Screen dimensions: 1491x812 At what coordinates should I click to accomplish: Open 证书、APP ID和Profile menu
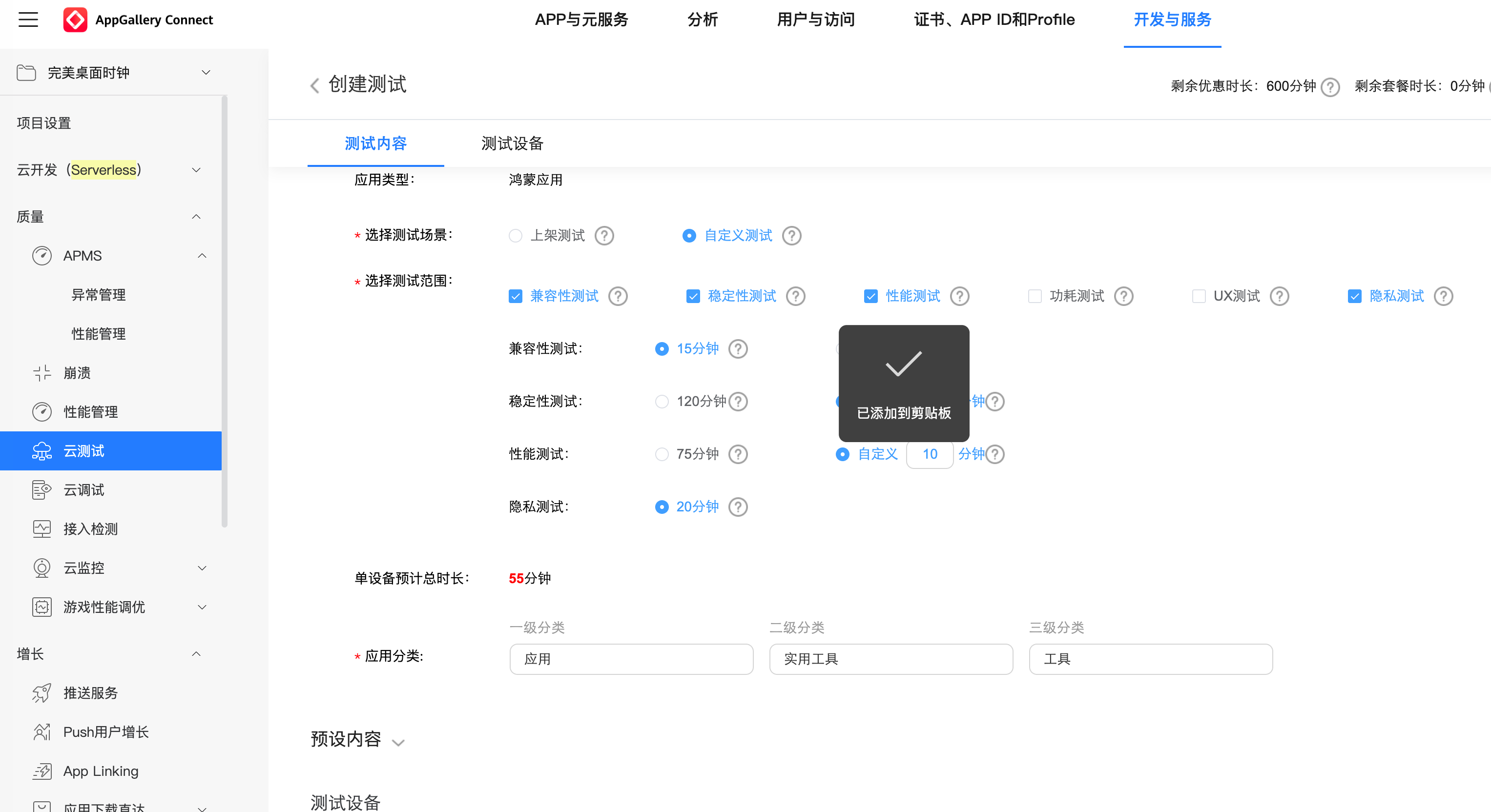(994, 20)
